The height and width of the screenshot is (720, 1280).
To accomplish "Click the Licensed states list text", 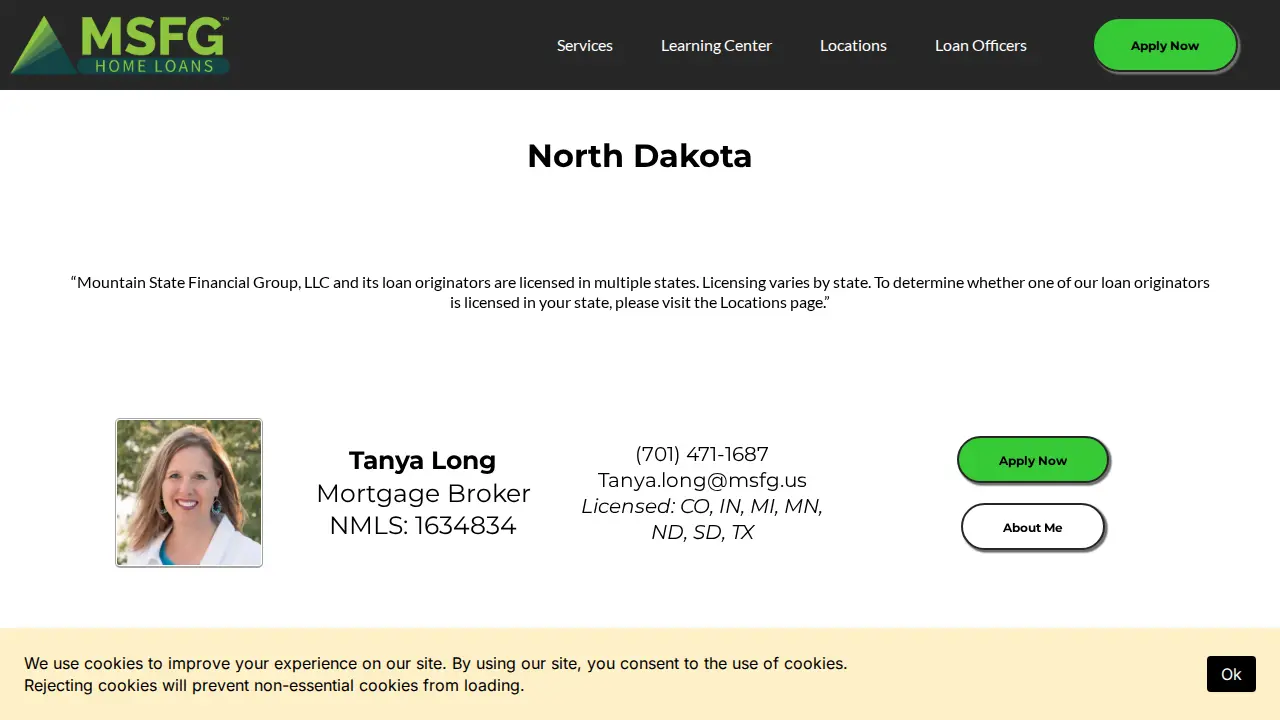I will 702,519.
